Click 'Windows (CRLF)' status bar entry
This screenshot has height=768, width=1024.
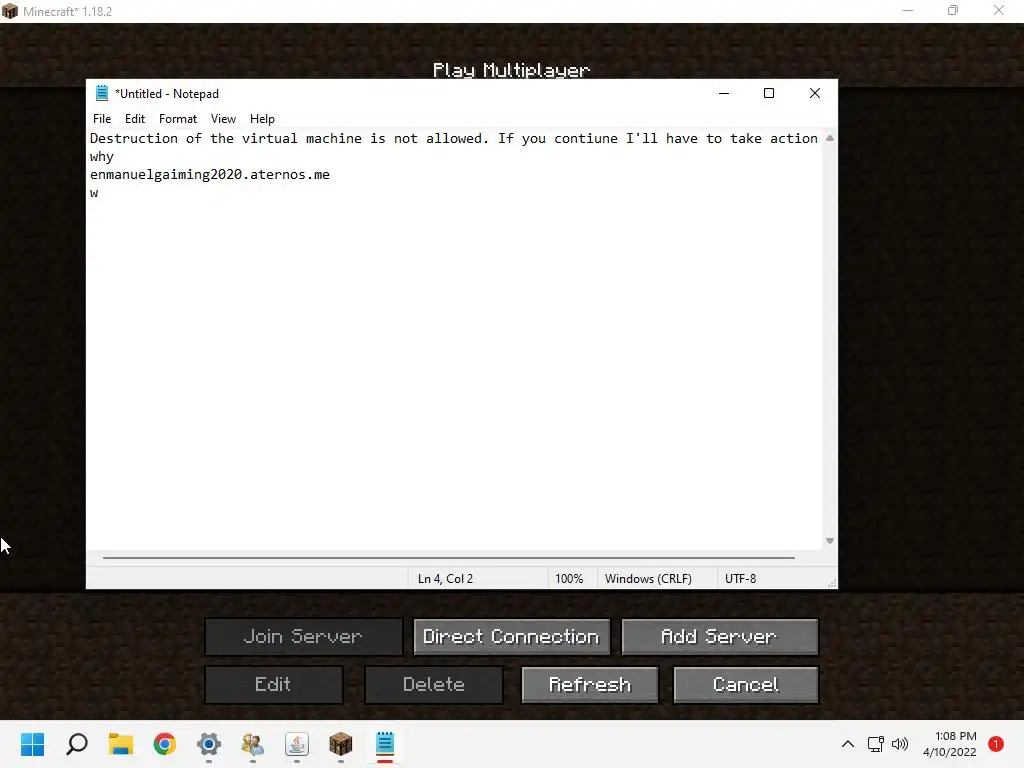click(648, 579)
